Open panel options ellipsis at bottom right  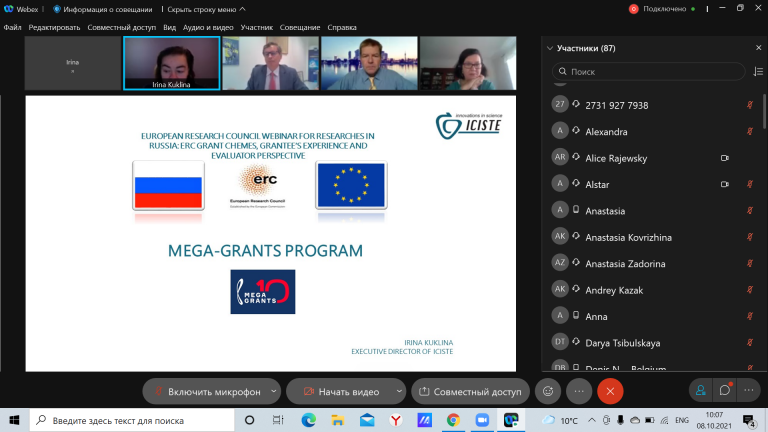pyautogui.click(x=749, y=390)
